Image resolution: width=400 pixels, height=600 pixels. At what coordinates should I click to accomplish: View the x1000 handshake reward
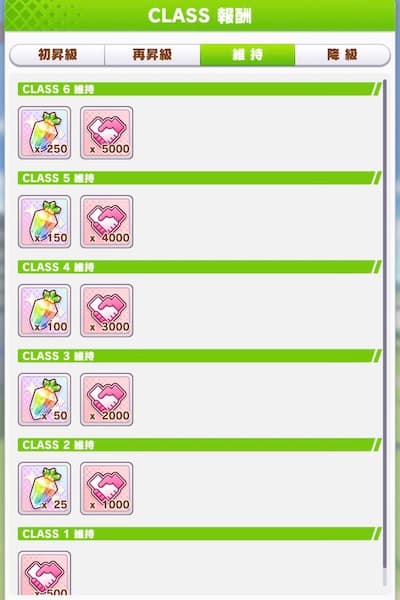[107, 488]
